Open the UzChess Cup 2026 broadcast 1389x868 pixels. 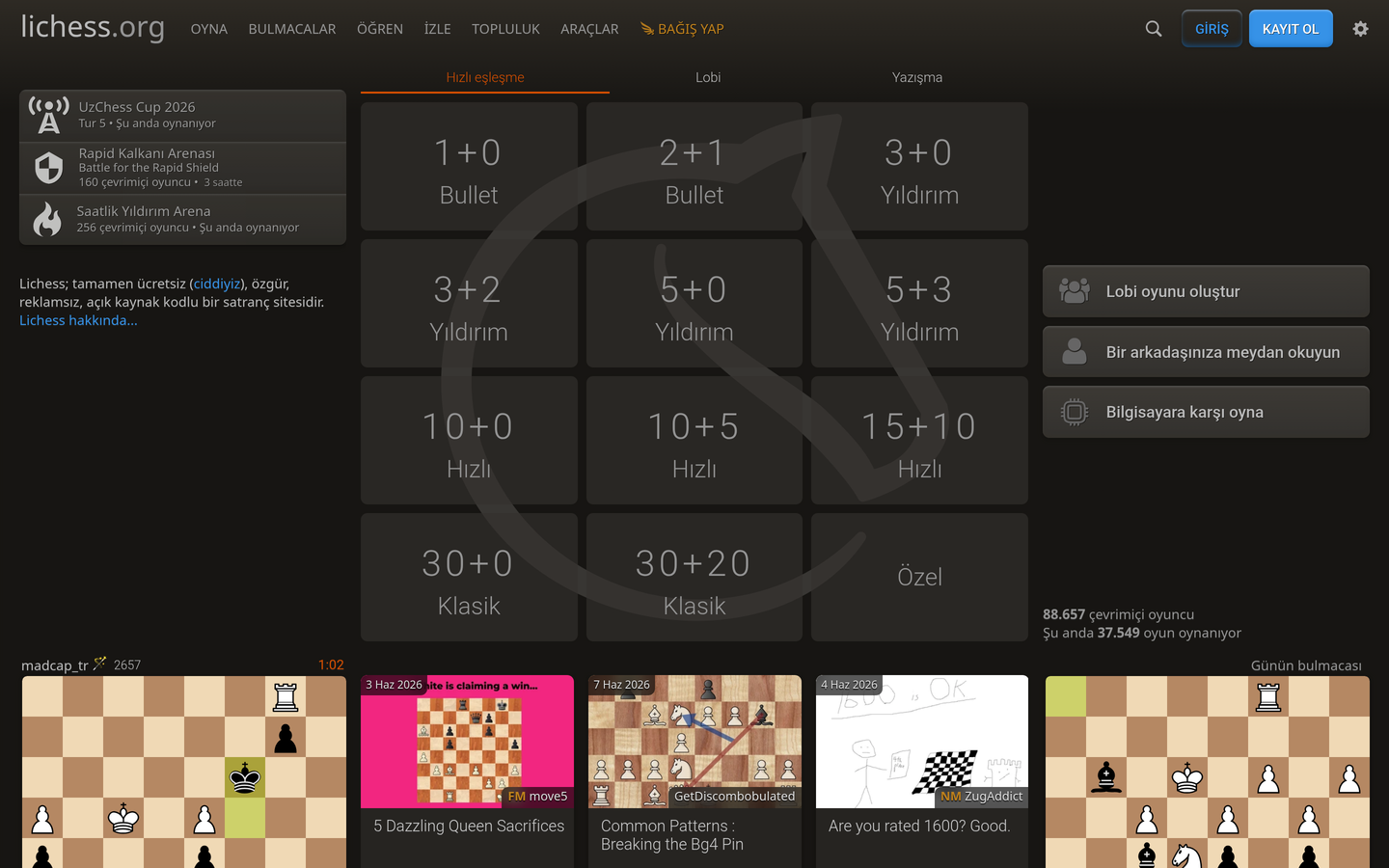pyautogui.click(x=182, y=116)
